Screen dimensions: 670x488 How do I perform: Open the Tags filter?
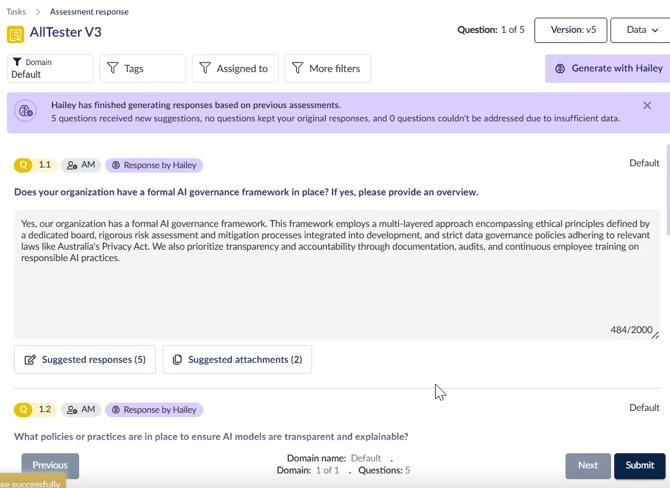[143, 69]
